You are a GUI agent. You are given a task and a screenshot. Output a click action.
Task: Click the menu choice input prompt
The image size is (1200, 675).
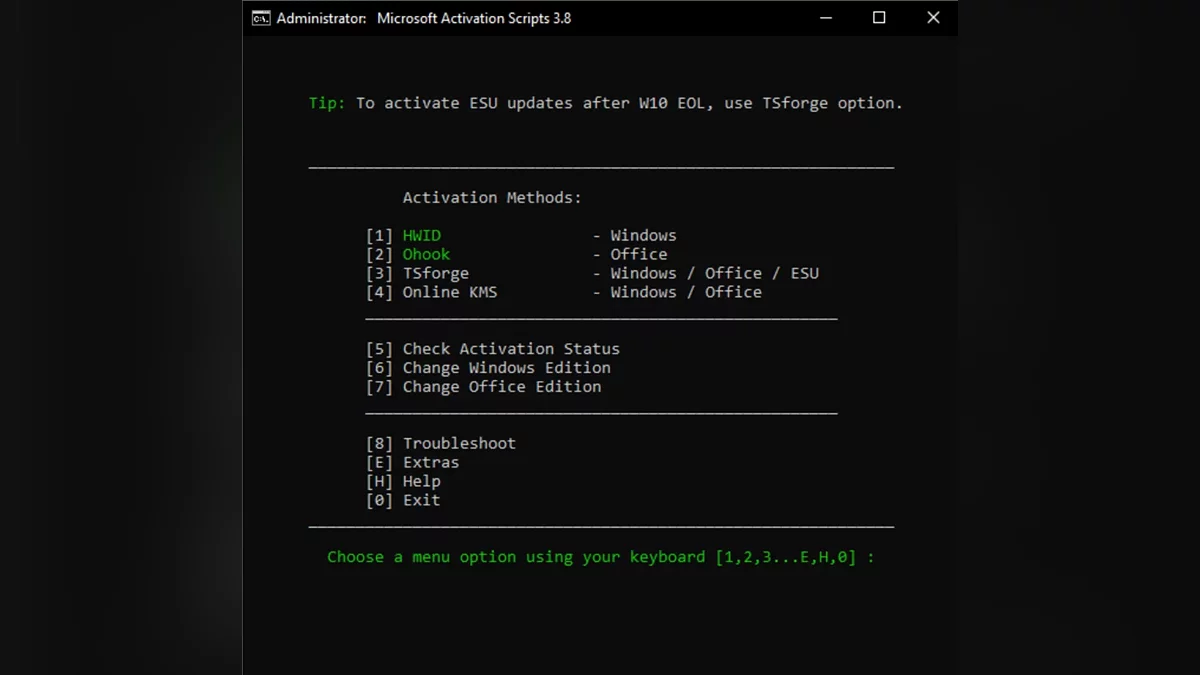600,558
